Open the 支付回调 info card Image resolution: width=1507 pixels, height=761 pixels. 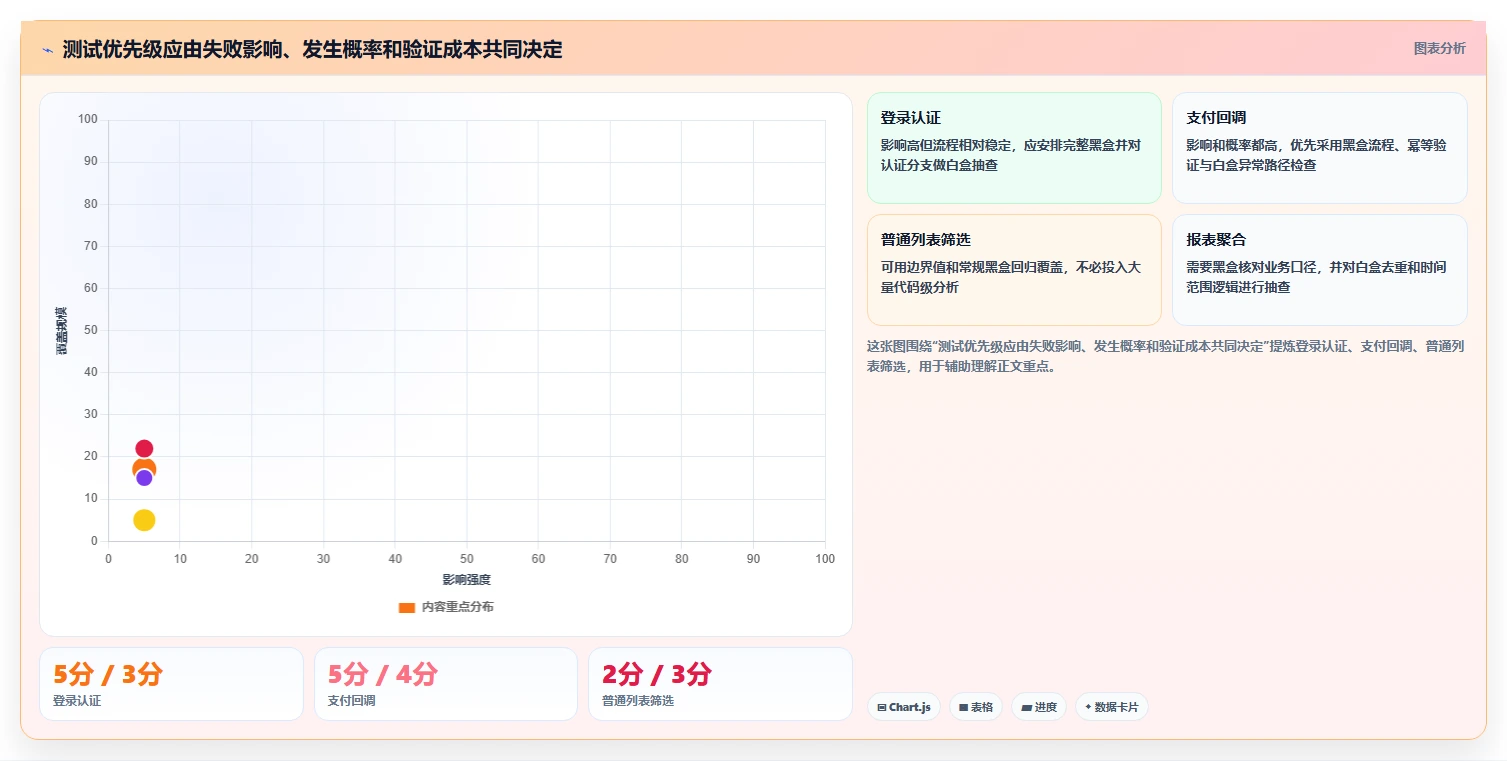point(1320,148)
